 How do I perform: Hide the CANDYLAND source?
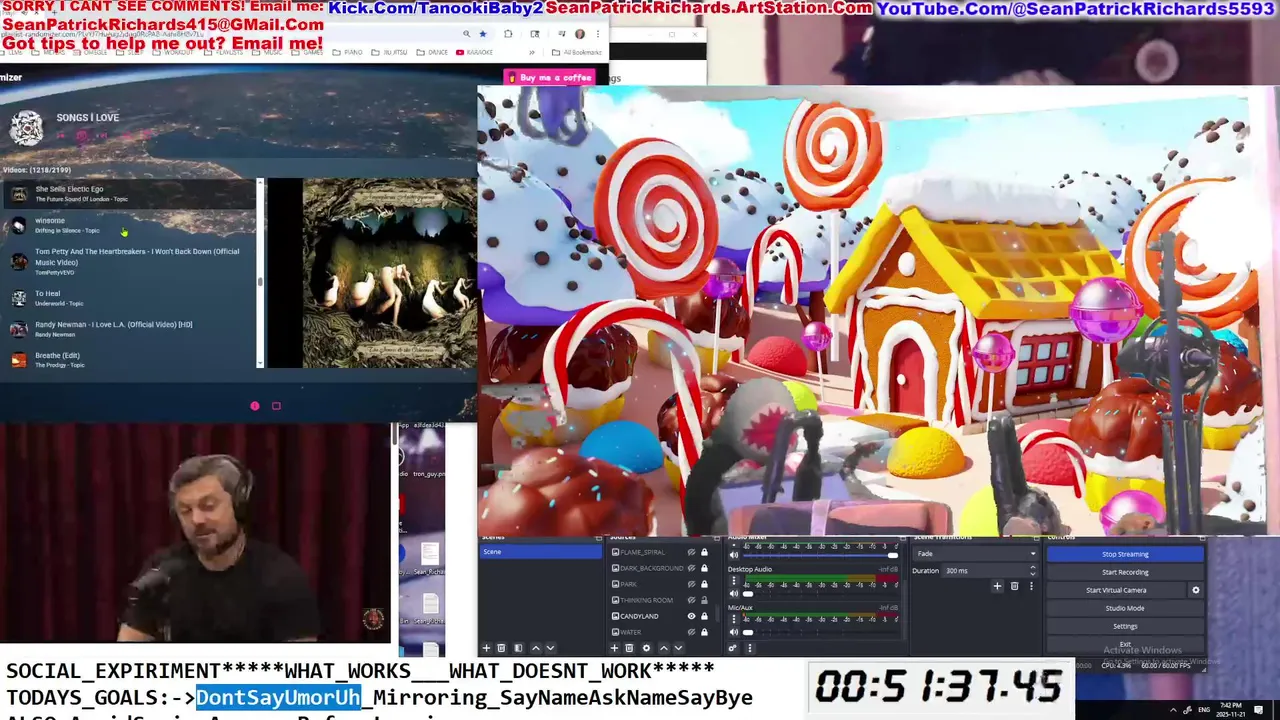pos(691,616)
